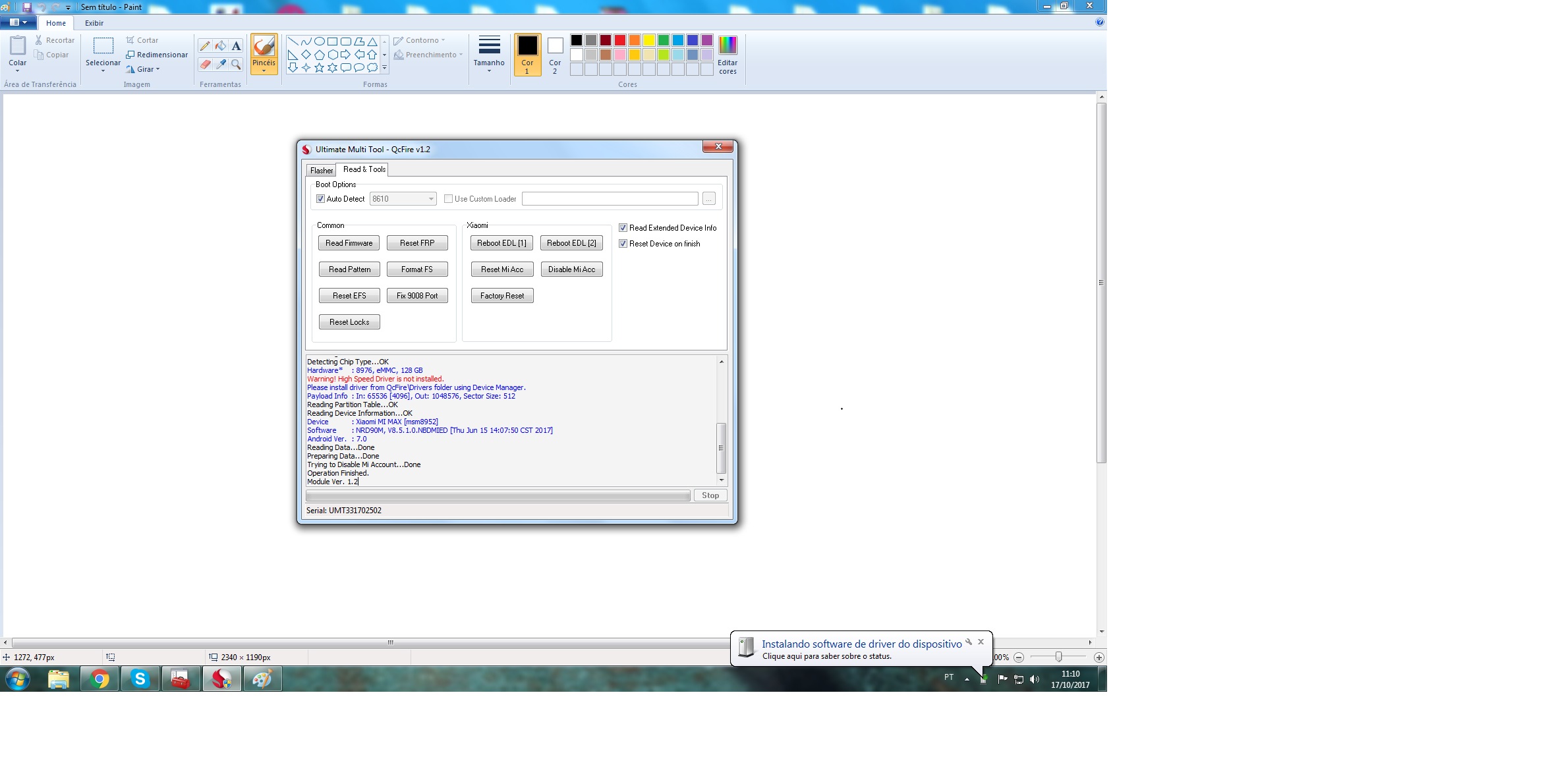Click the Paint Help icon
1542x784 pixels.
coord(1099,22)
